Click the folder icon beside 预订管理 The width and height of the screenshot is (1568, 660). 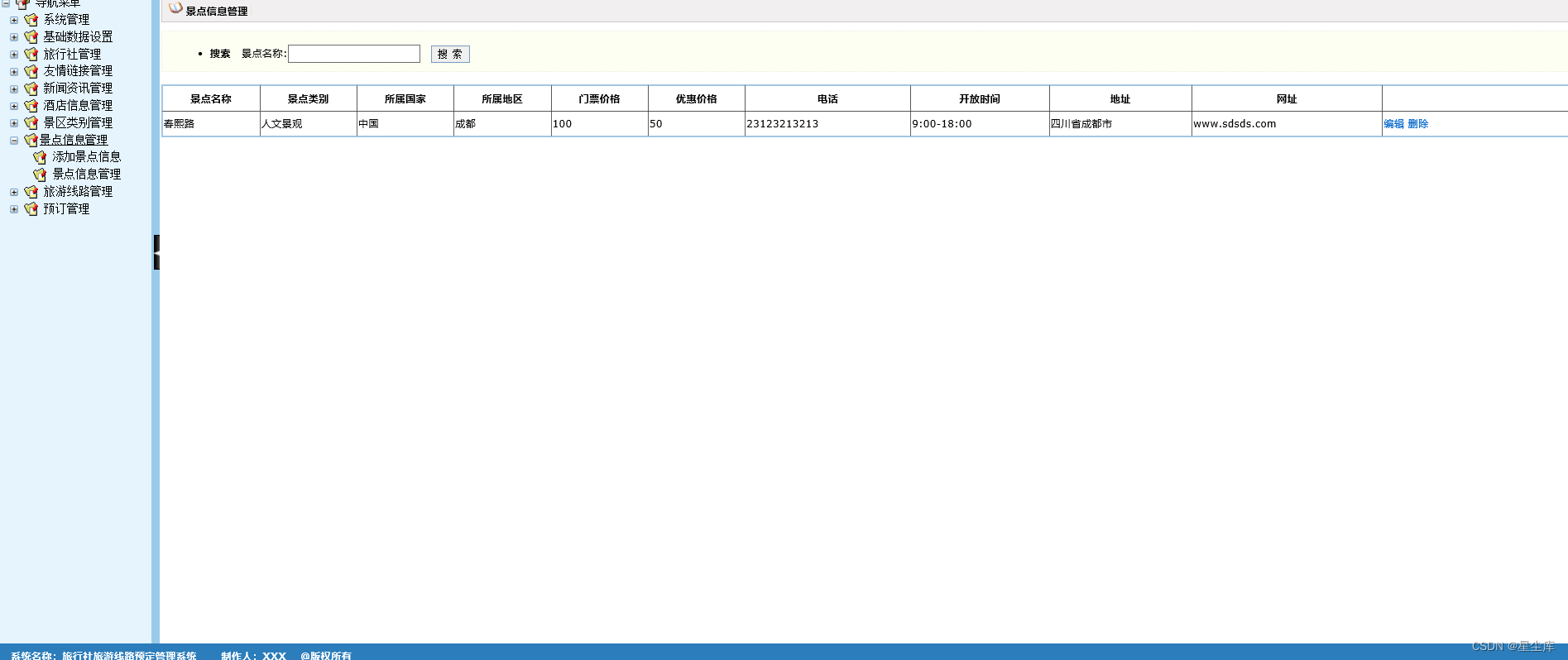[31, 209]
